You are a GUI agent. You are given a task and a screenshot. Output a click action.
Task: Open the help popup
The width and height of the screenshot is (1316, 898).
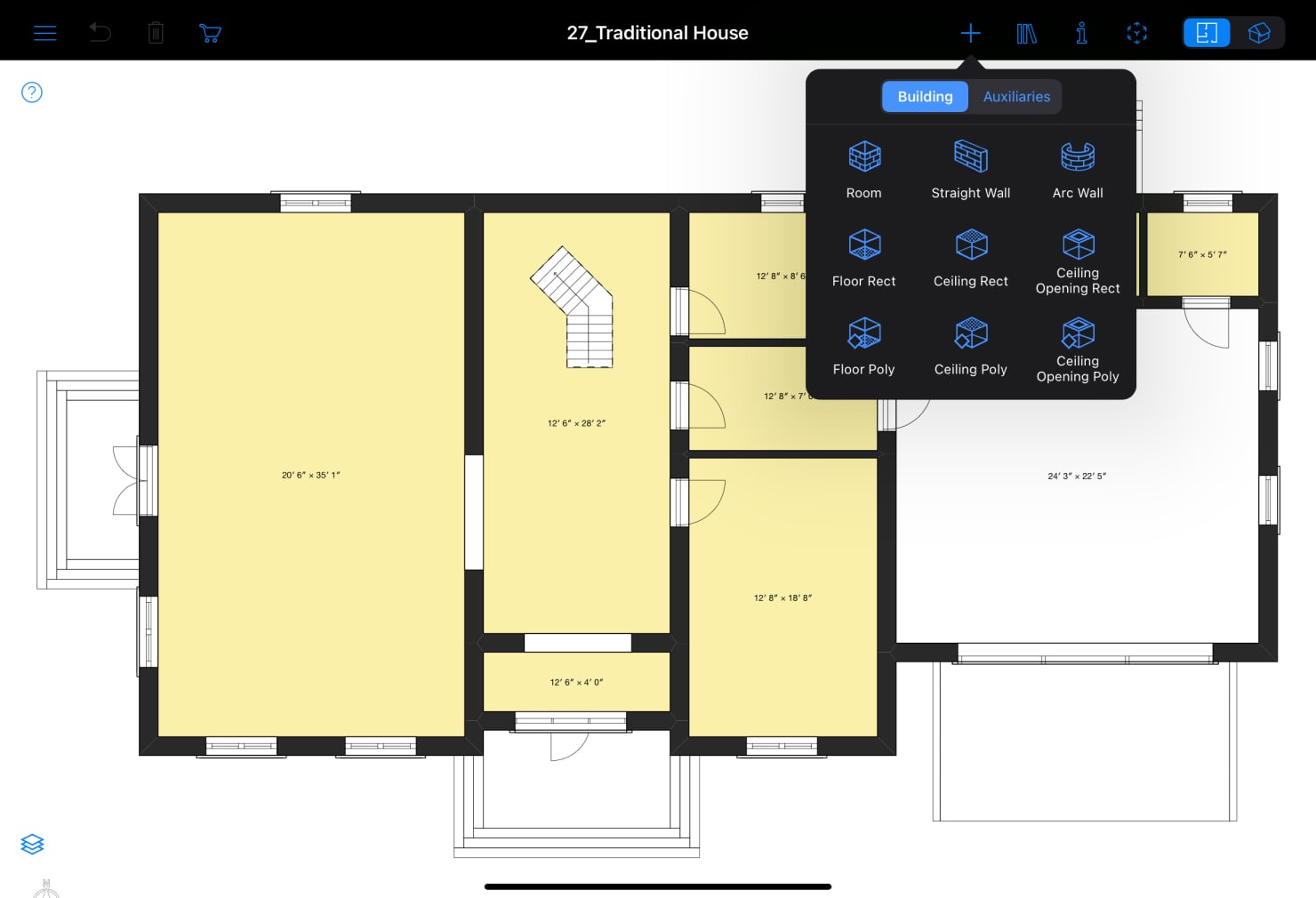pyautogui.click(x=31, y=92)
